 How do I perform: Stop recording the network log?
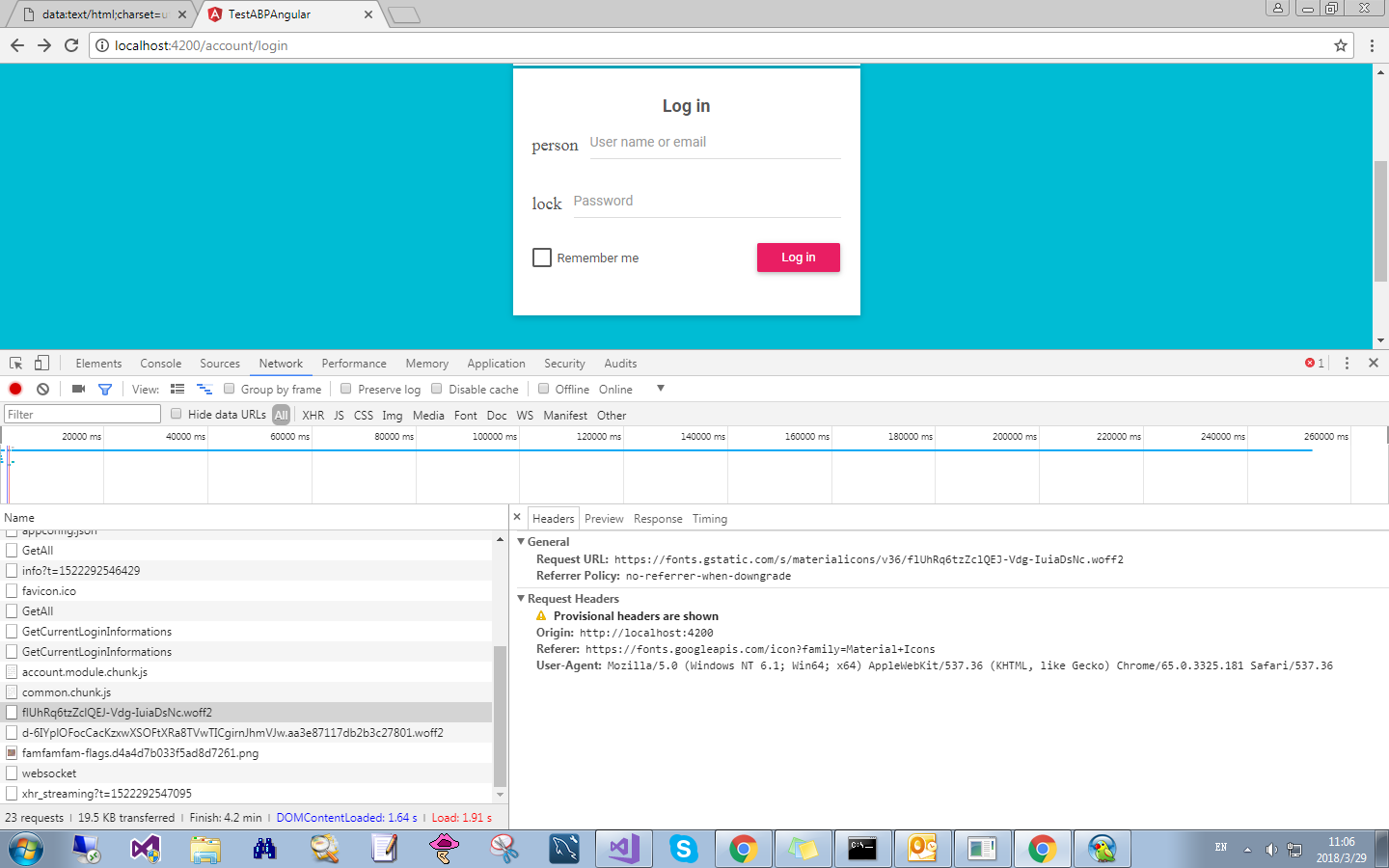tap(14, 389)
